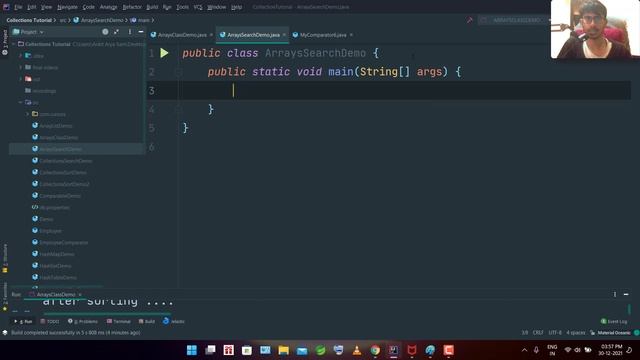Click the build hammer icon in toolbar

pyautogui.click(x=469, y=20)
